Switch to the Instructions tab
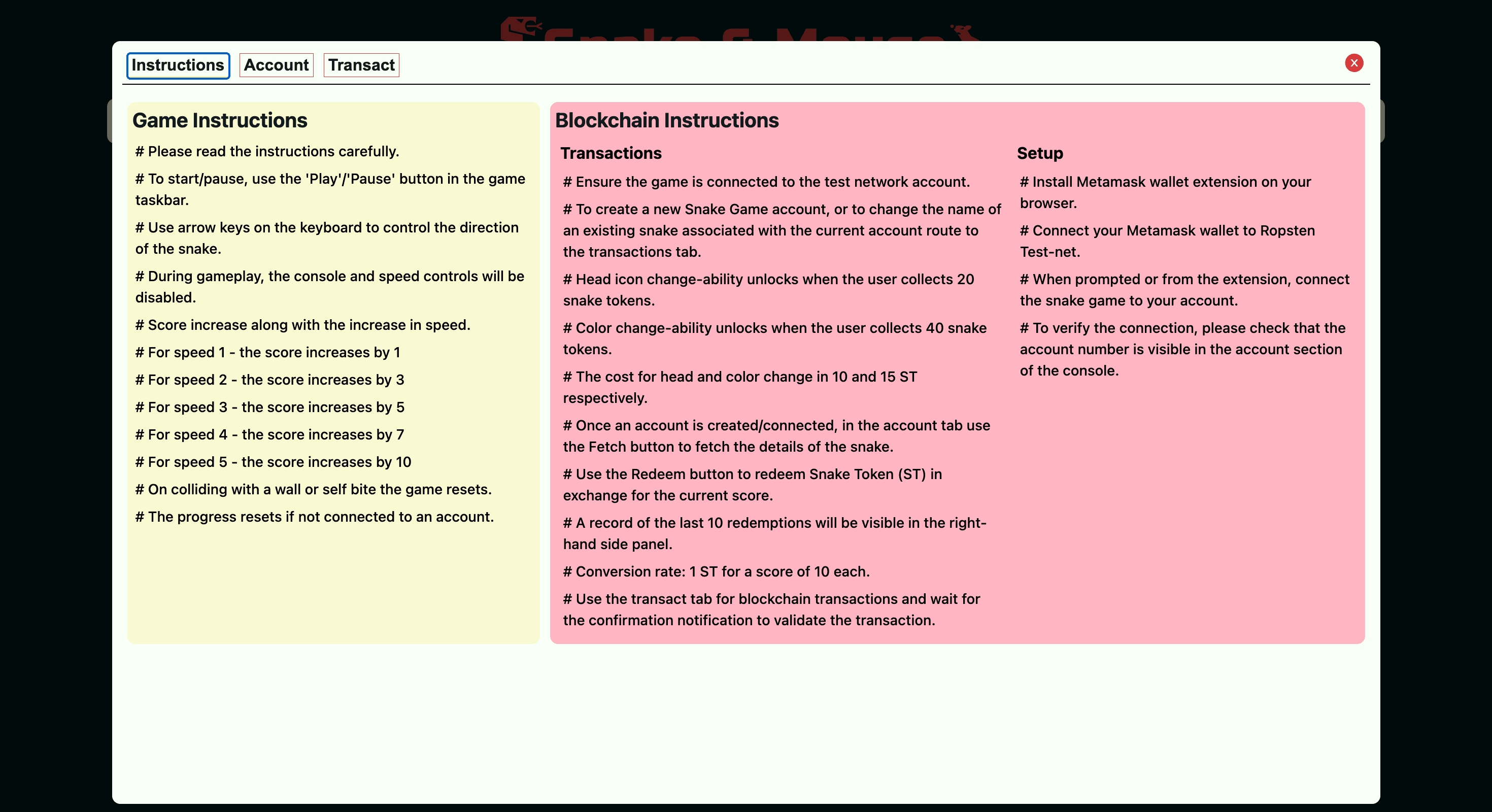The image size is (1492, 812). point(178,65)
